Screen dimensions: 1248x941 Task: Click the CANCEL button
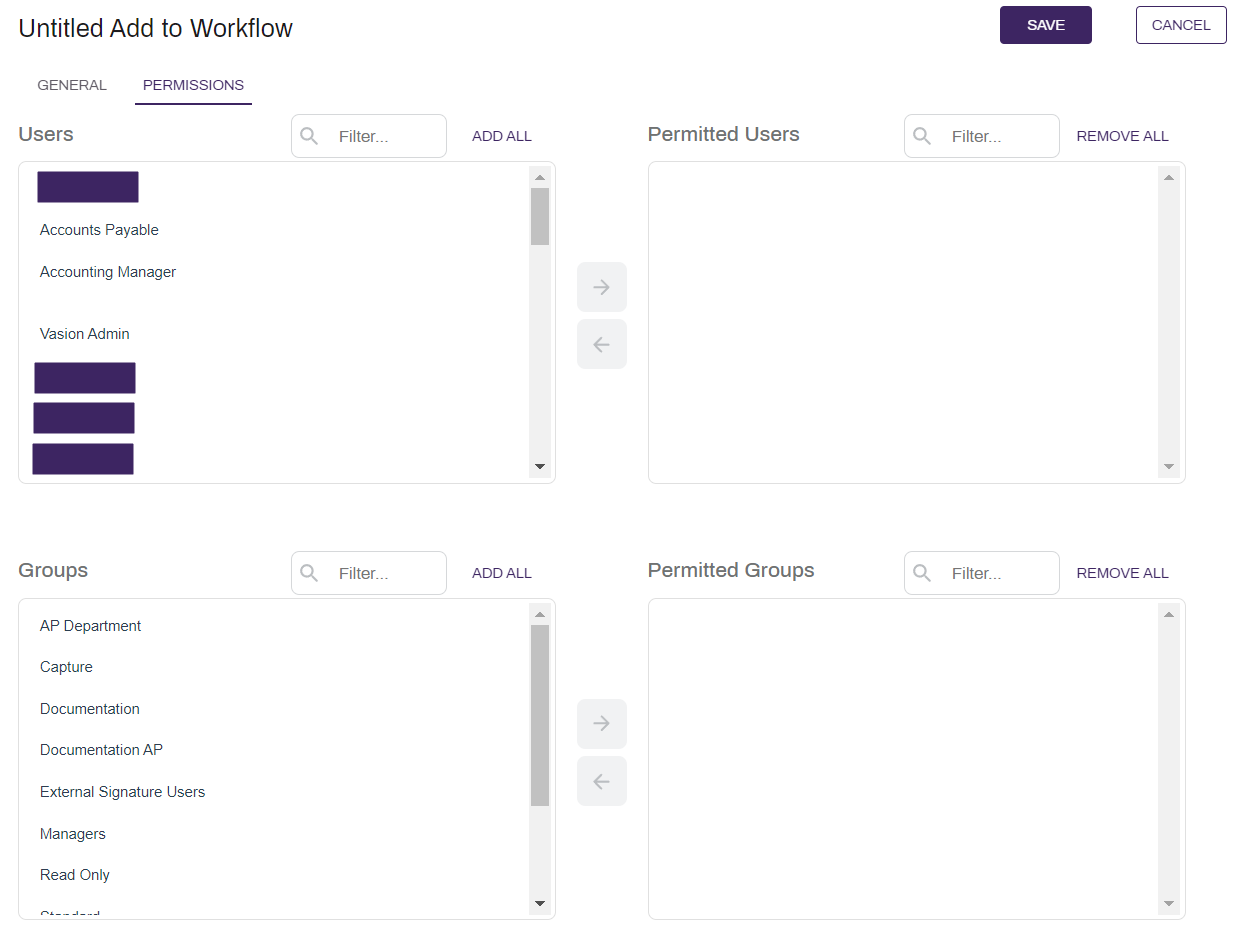tap(1181, 25)
